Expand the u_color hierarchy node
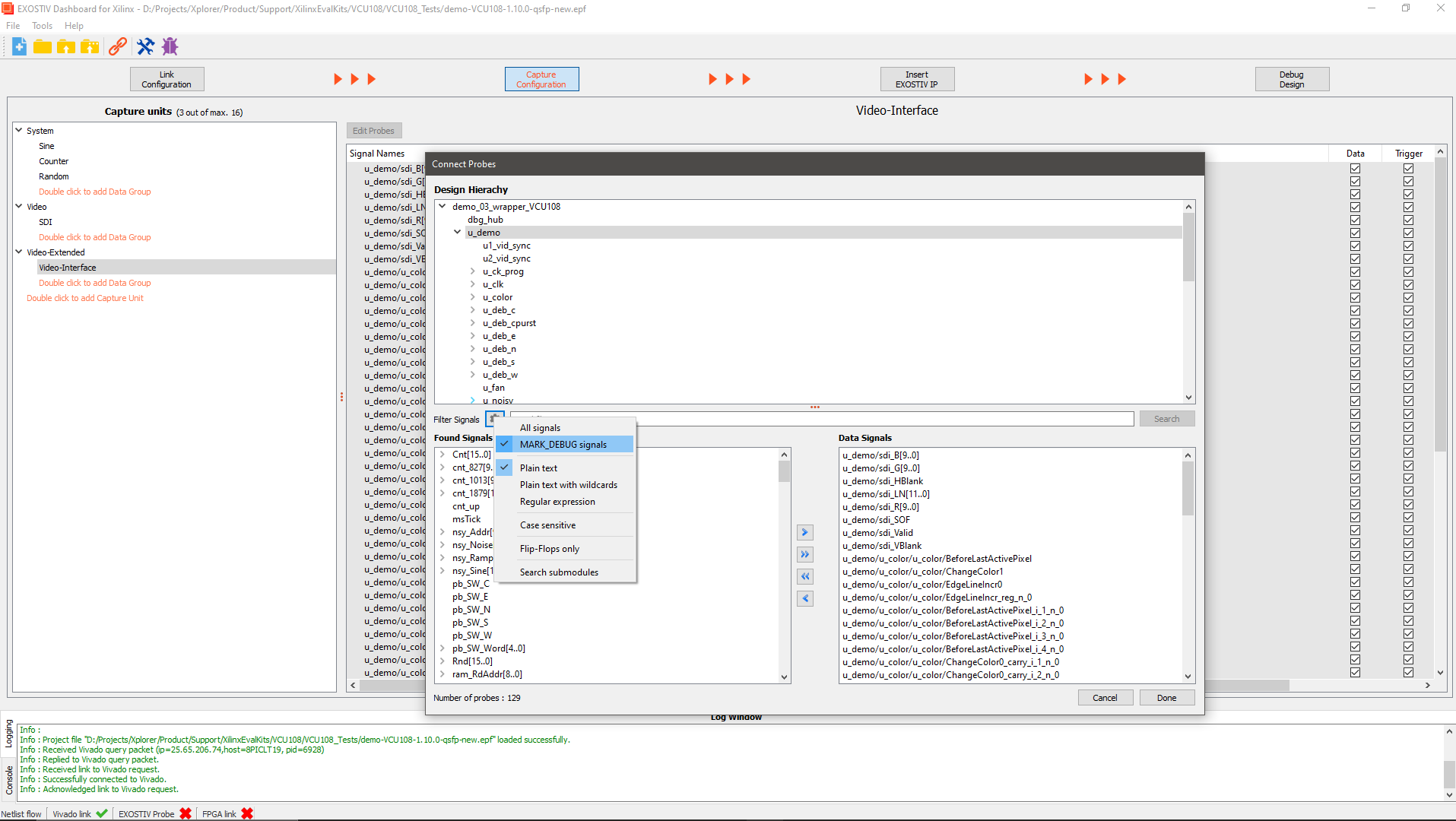The height and width of the screenshot is (821, 1456). click(x=472, y=297)
